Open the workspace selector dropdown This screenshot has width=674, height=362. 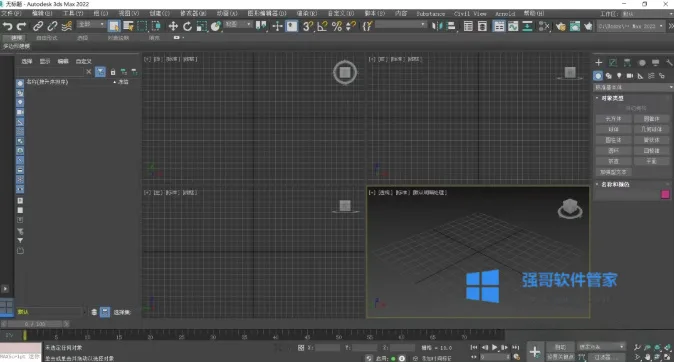tap(646, 14)
